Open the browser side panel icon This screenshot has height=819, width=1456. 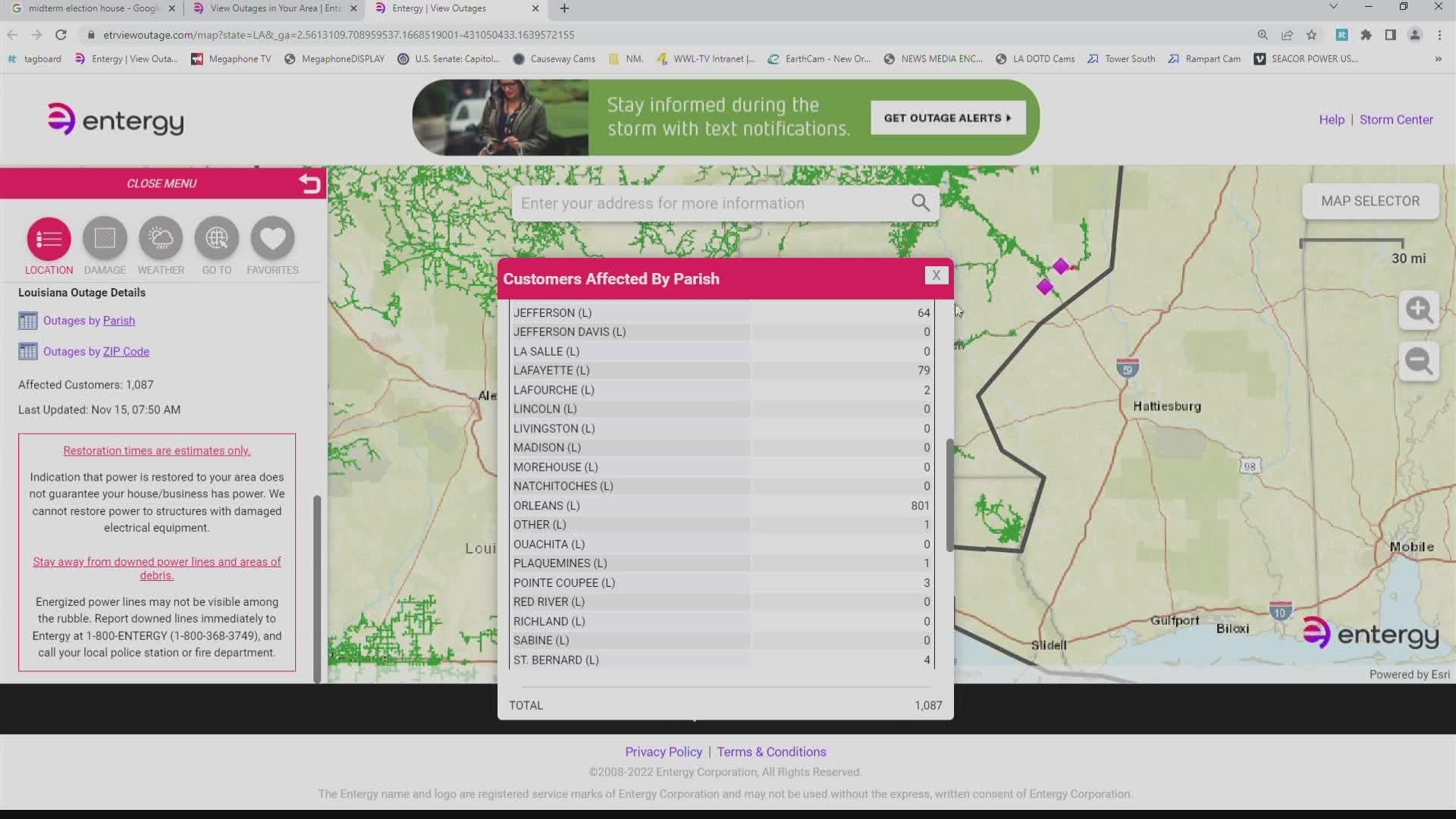(x=1390, y=35)
